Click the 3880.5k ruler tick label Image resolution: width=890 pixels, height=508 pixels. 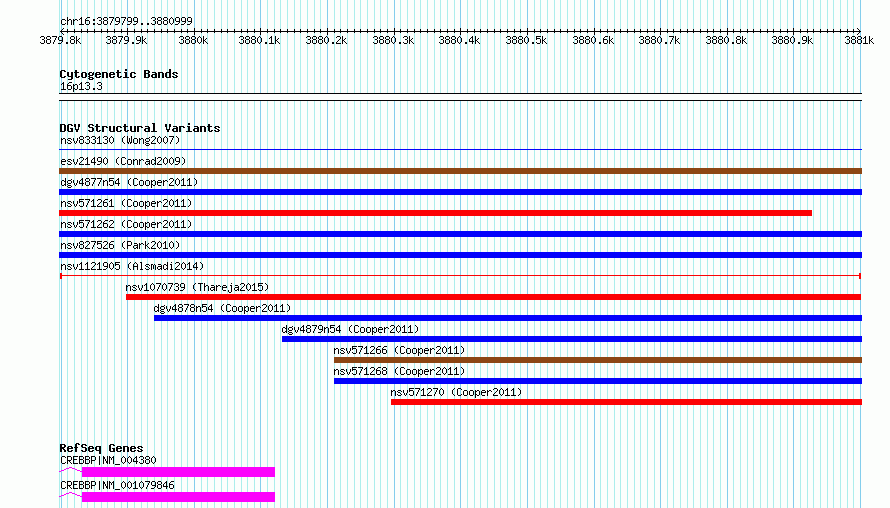tap(526, 40)
